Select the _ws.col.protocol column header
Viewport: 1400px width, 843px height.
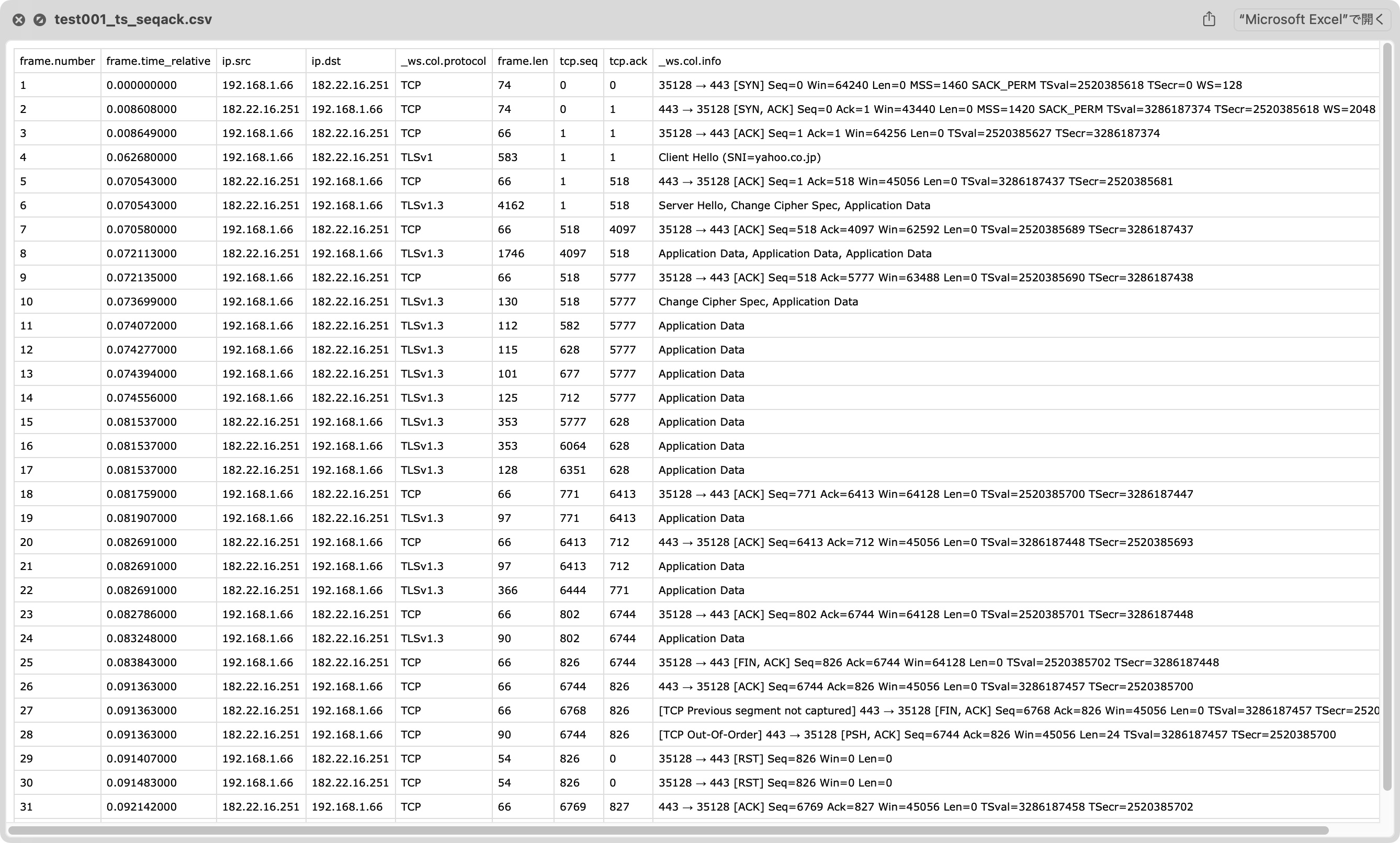pyautogui.click(x=443, y=61)
